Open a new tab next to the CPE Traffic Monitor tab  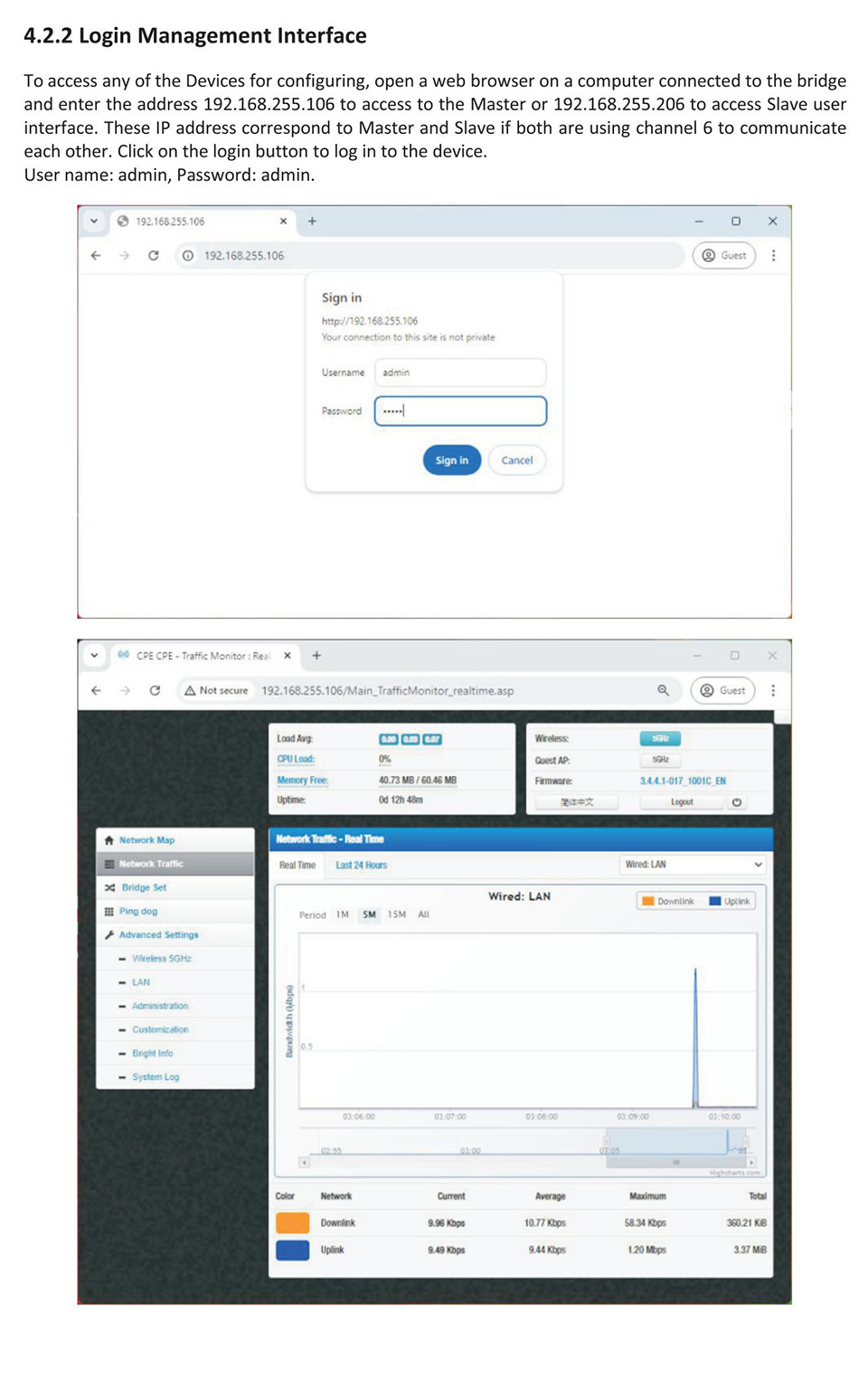316,656
